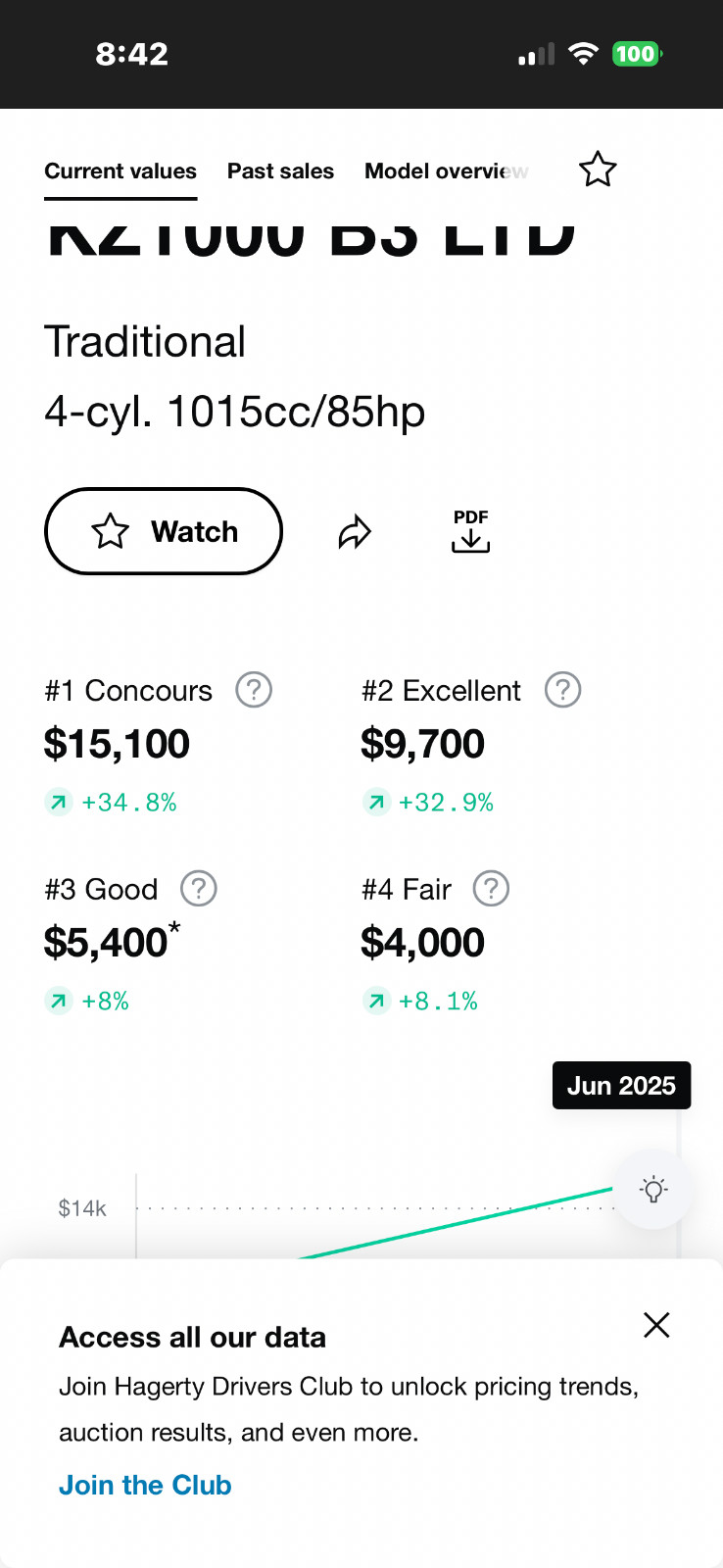This screenshot has width=723, height=1568.
Task: Tap the lightbulb insights icon on chart
Action: (x=653, y=1190)
